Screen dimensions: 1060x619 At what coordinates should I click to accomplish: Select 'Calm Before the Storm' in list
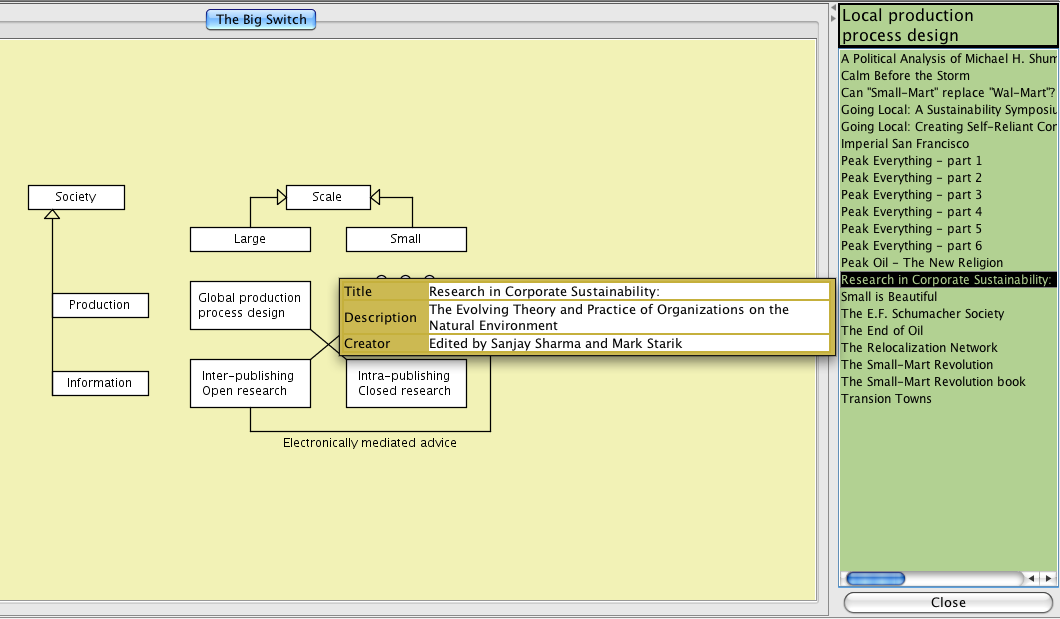click(905, 76)
